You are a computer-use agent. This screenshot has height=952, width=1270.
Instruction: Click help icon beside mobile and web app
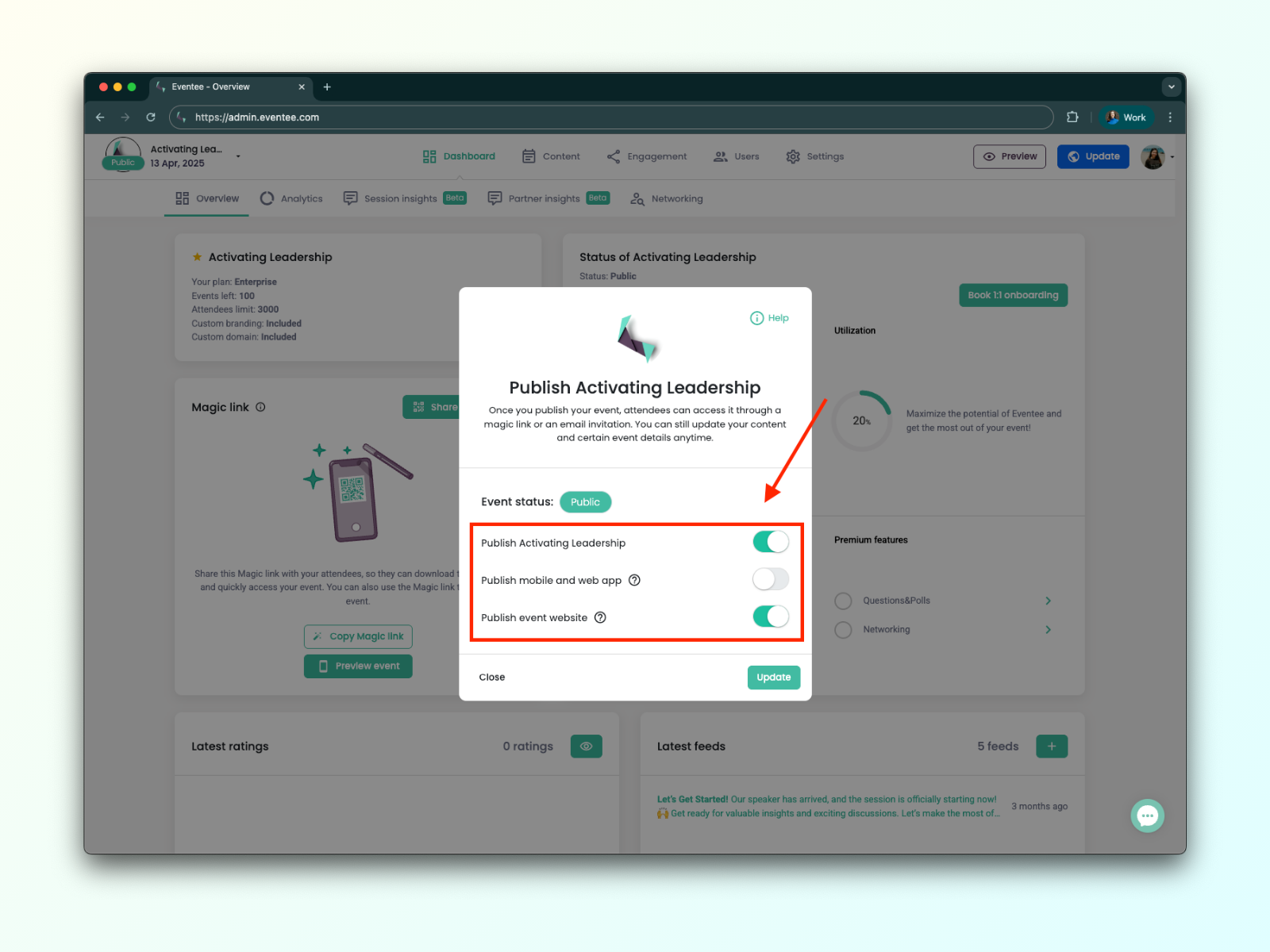pyautogui.click(x=634, y=580)
